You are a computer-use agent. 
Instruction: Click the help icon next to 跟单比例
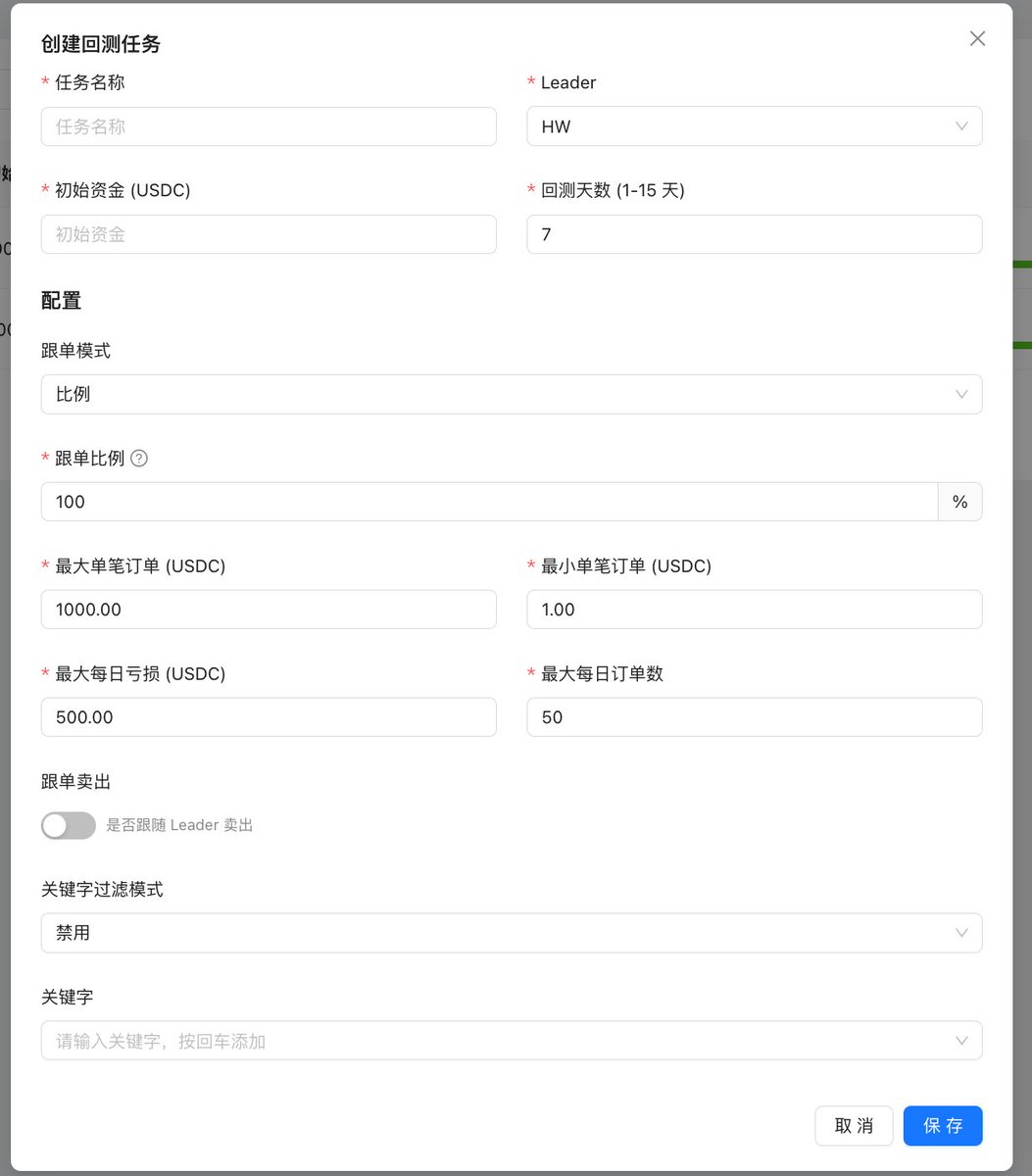tap(139, 459)
